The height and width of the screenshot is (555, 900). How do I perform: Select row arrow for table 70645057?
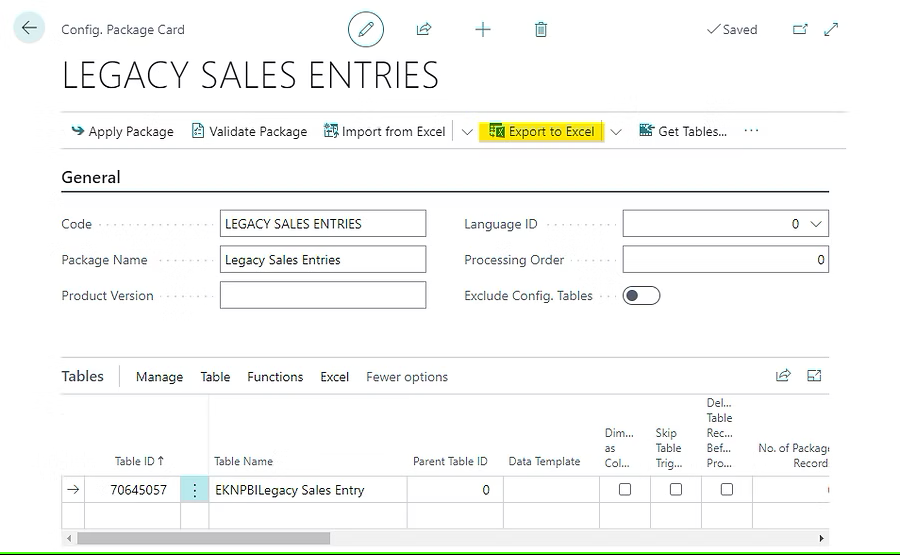pos(73,490)
